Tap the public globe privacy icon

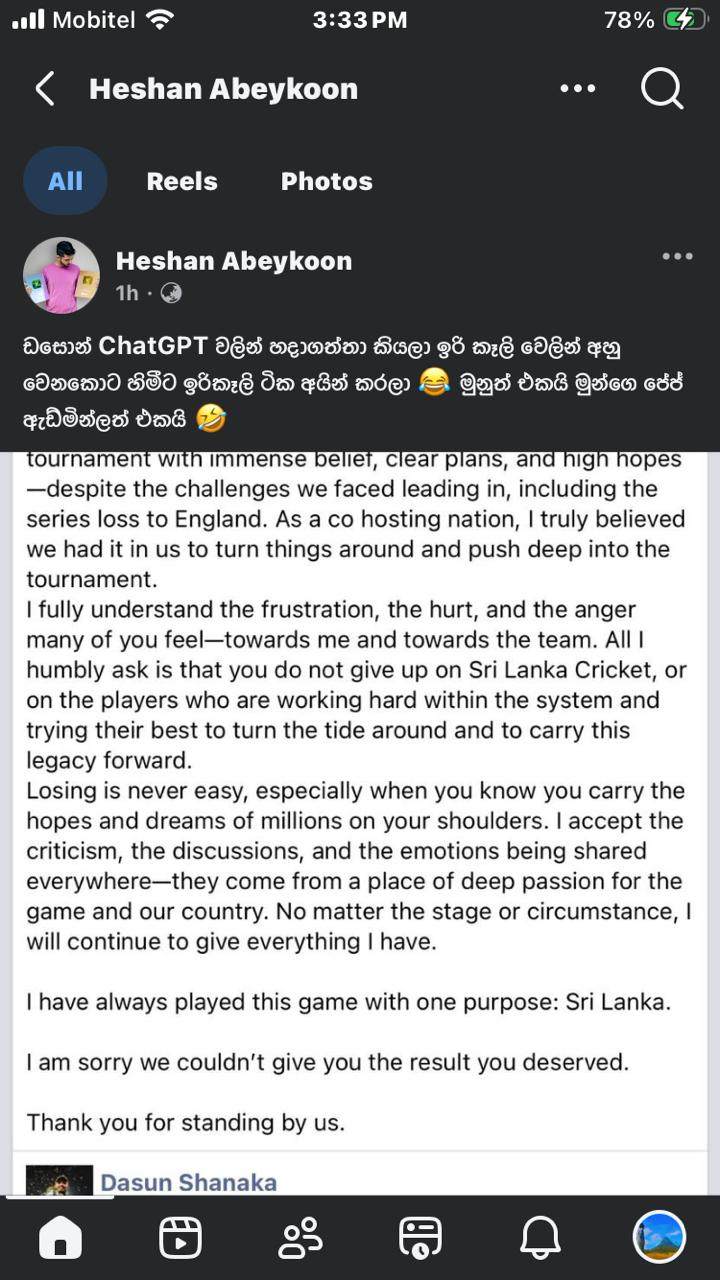coord(171,293)
